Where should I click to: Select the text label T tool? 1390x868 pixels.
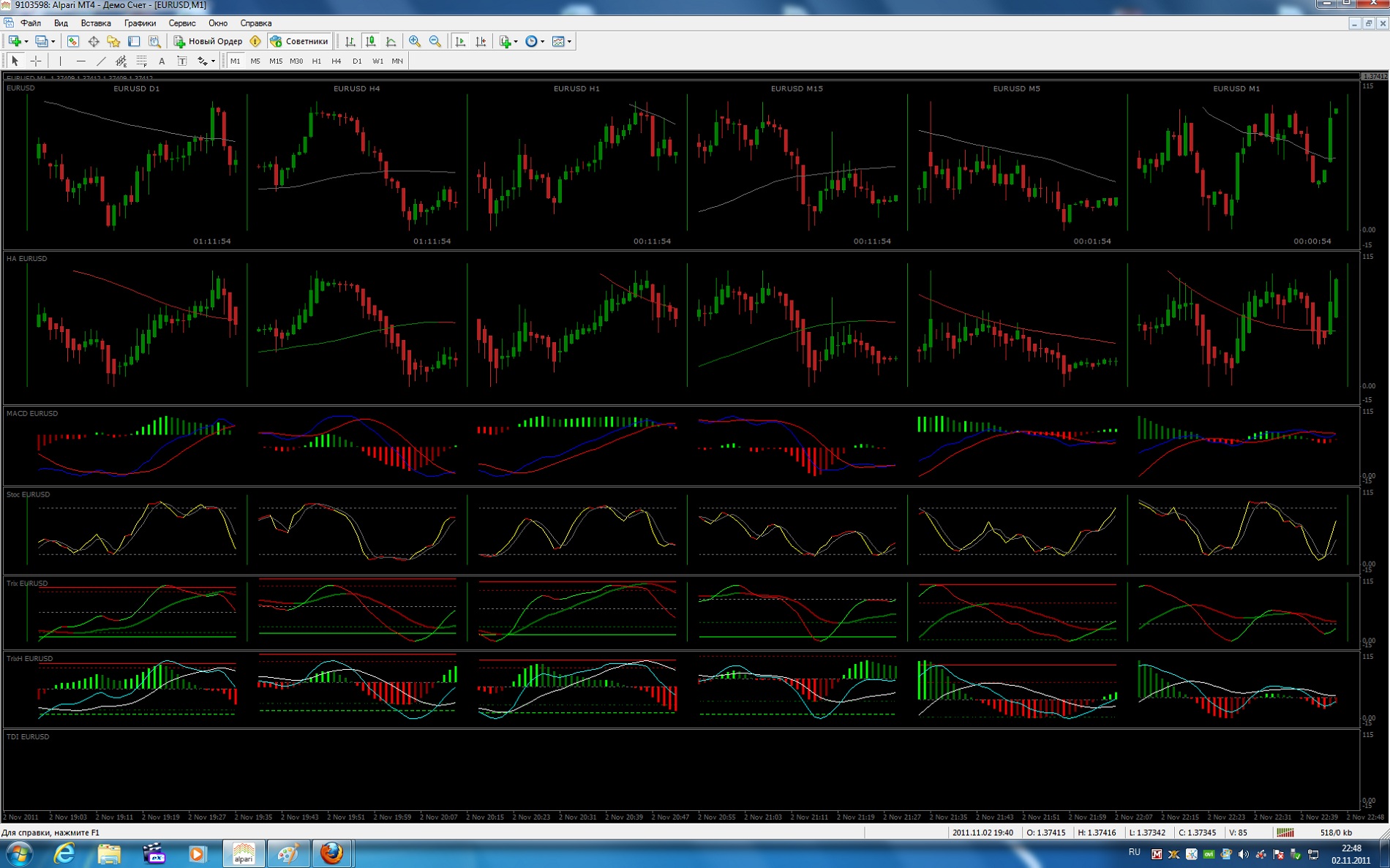coord(182,61)
